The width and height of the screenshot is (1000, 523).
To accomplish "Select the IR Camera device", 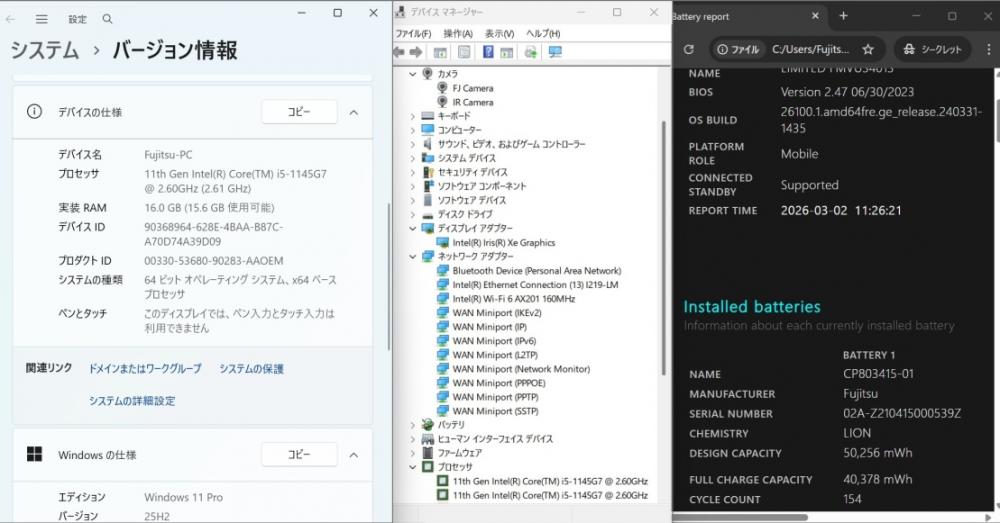I will click(473, 102).
